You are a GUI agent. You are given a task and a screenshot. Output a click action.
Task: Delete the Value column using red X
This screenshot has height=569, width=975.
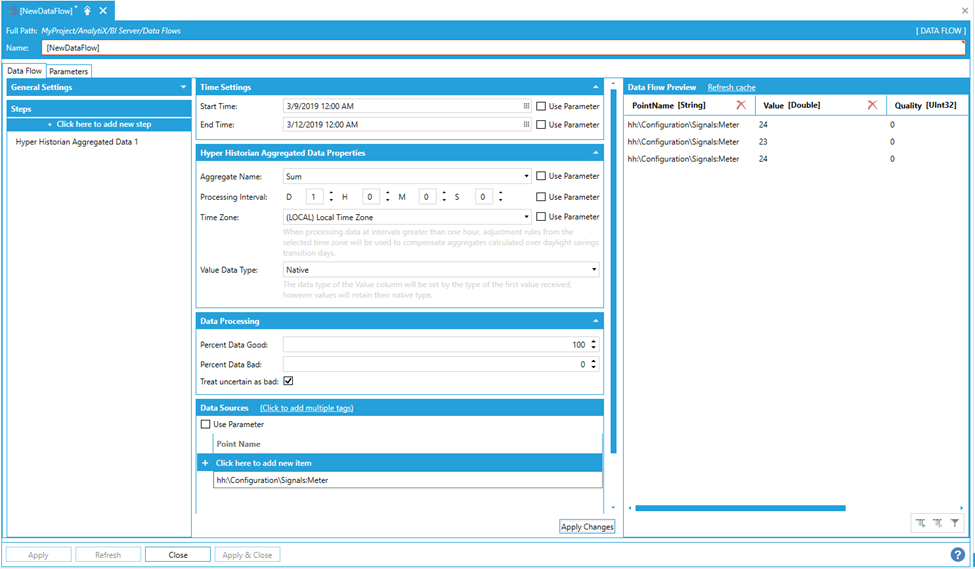(x=872, y=105)
